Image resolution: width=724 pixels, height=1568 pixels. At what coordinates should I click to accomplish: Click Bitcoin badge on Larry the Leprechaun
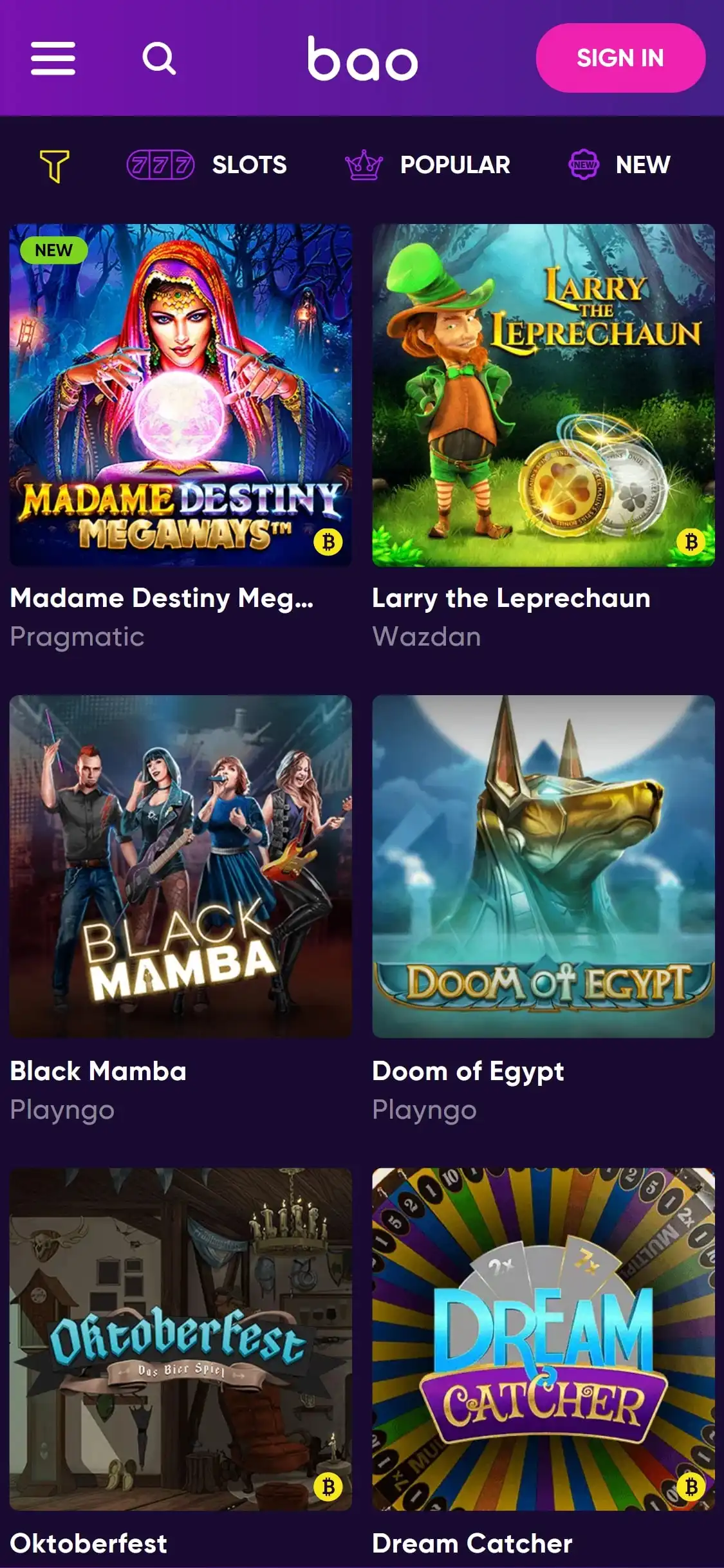(x=691, y=542)
